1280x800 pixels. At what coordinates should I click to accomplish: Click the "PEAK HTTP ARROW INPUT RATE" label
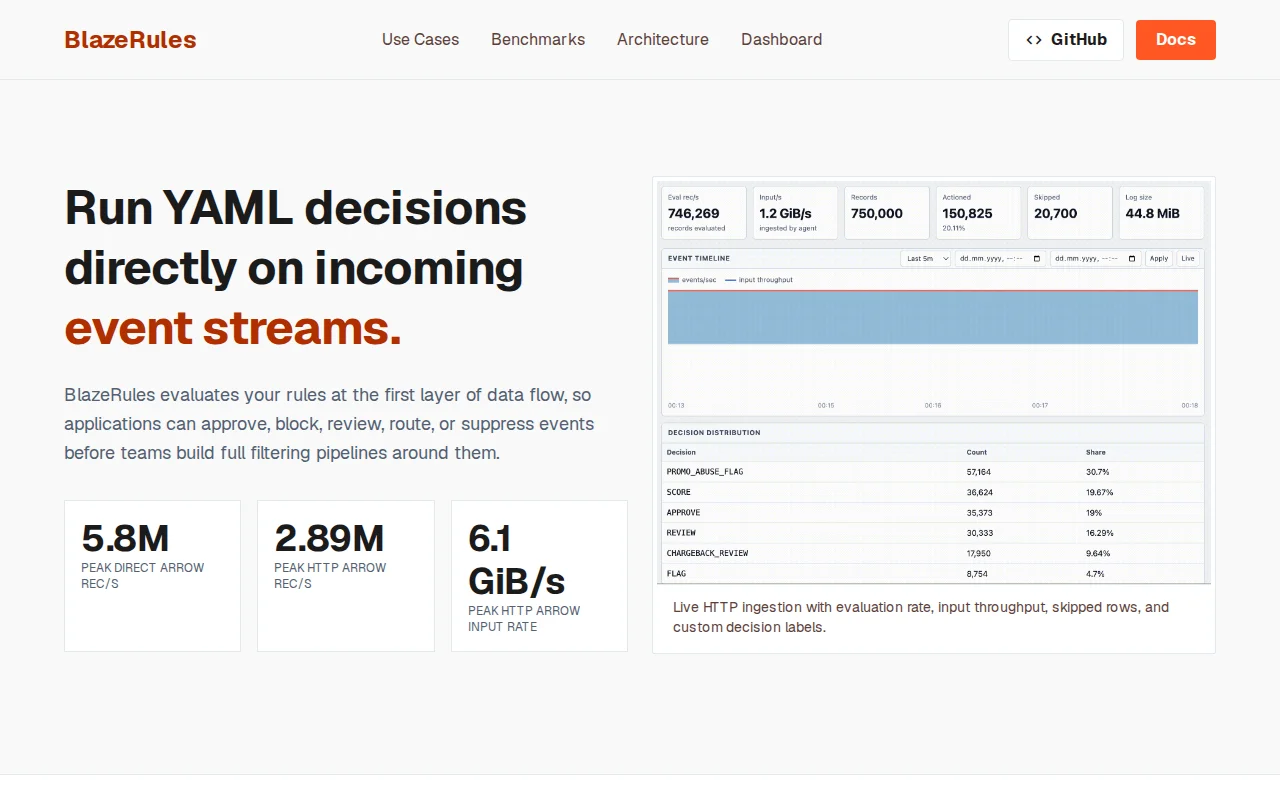[x=524, y=618]
